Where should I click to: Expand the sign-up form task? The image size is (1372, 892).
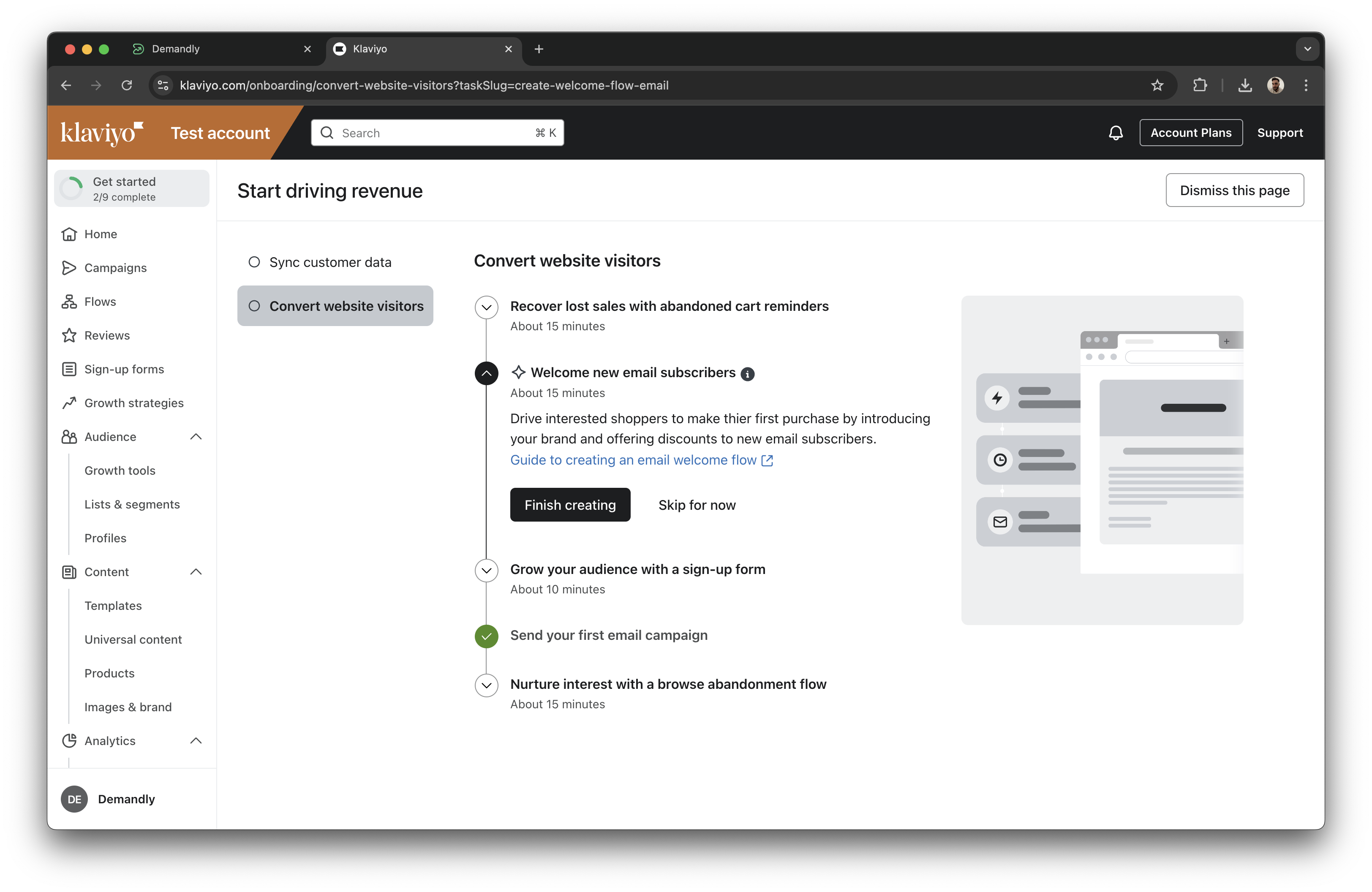click(486, 571)
